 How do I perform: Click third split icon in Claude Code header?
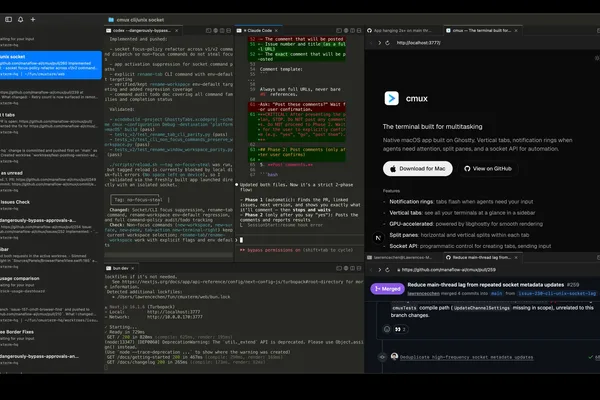(x=352, y=31)
